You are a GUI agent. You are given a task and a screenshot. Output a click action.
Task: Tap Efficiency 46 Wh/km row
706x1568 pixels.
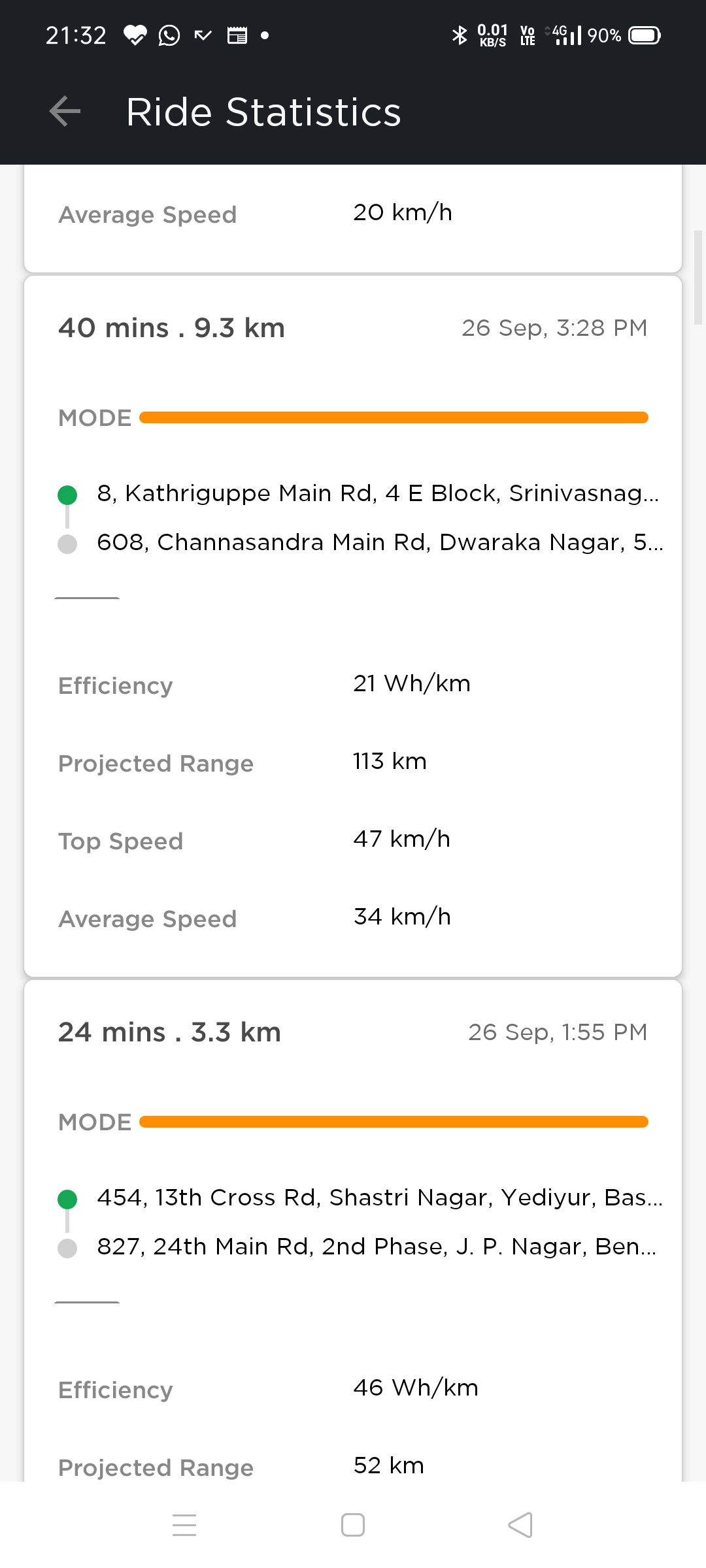pos(353,1388)
